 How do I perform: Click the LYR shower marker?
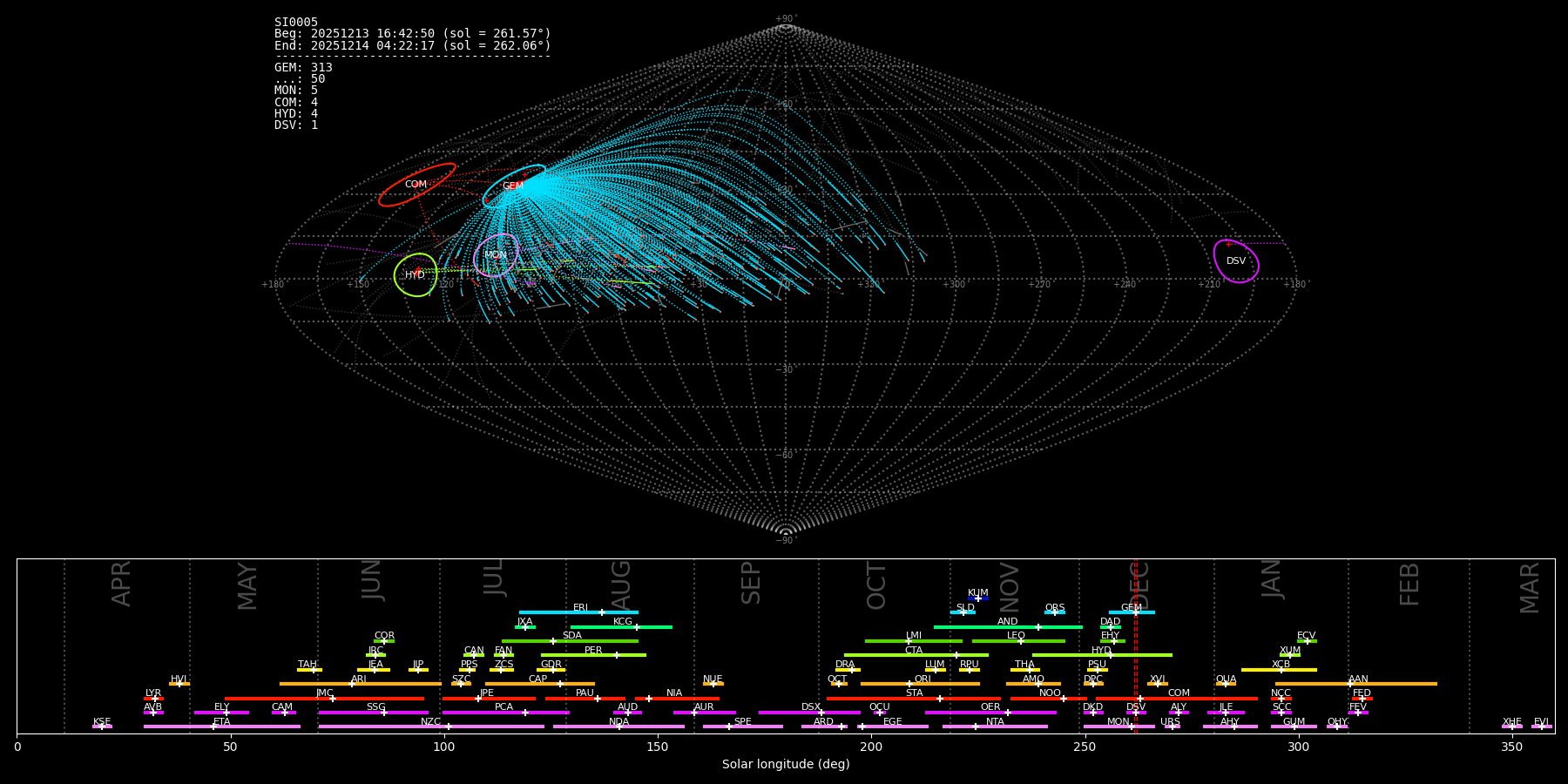tap(153, 698)
